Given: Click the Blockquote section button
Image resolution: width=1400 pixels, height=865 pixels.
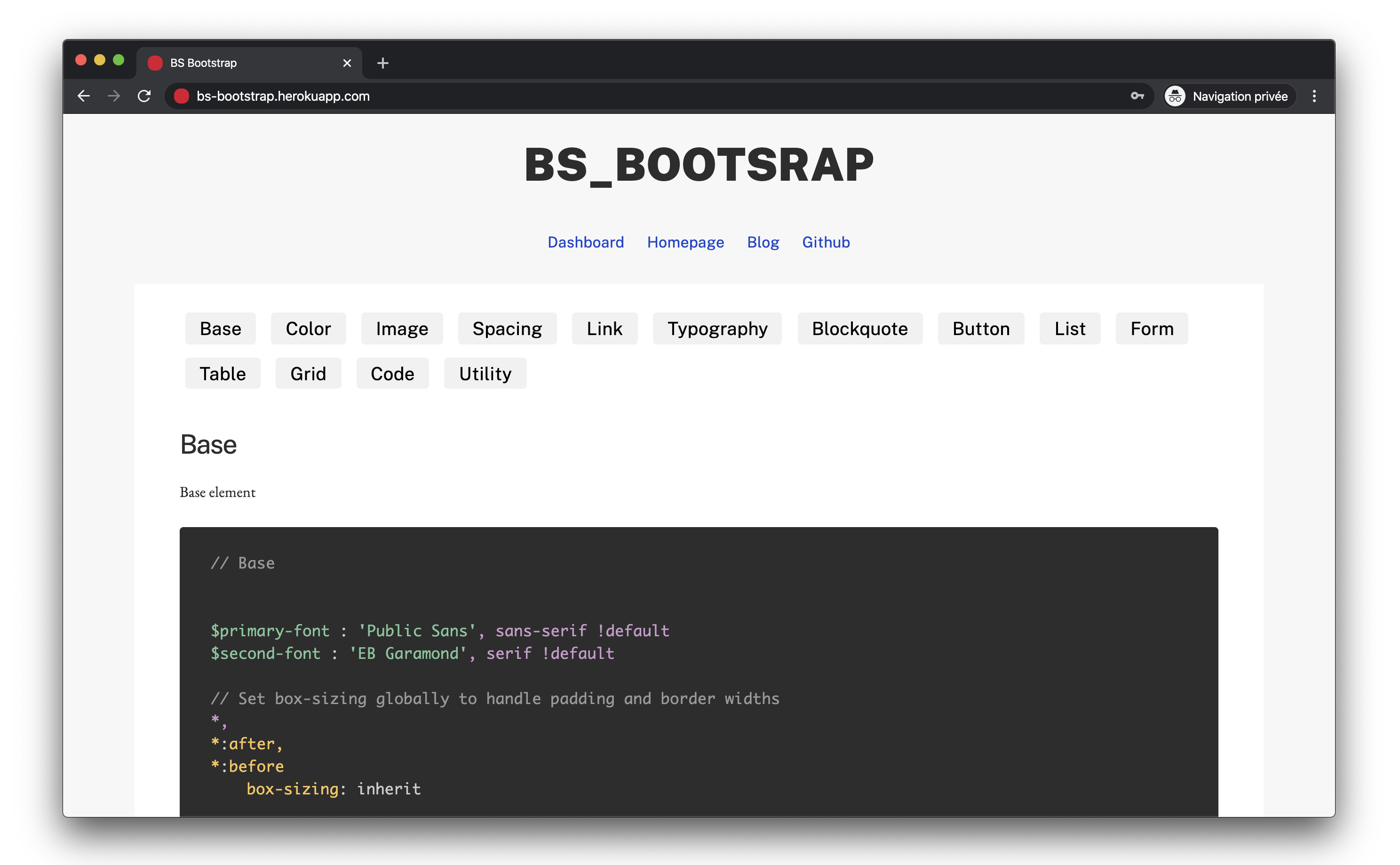Looking at the screenshot, I should (859, 328).
